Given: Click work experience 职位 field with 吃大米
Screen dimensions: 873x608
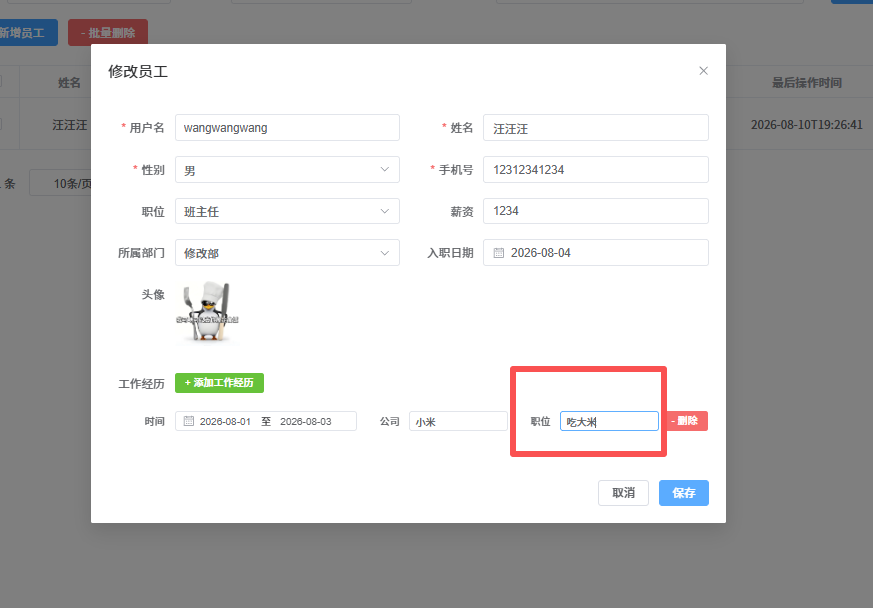Looking at the screenshot, I should [x=609, y=421].
